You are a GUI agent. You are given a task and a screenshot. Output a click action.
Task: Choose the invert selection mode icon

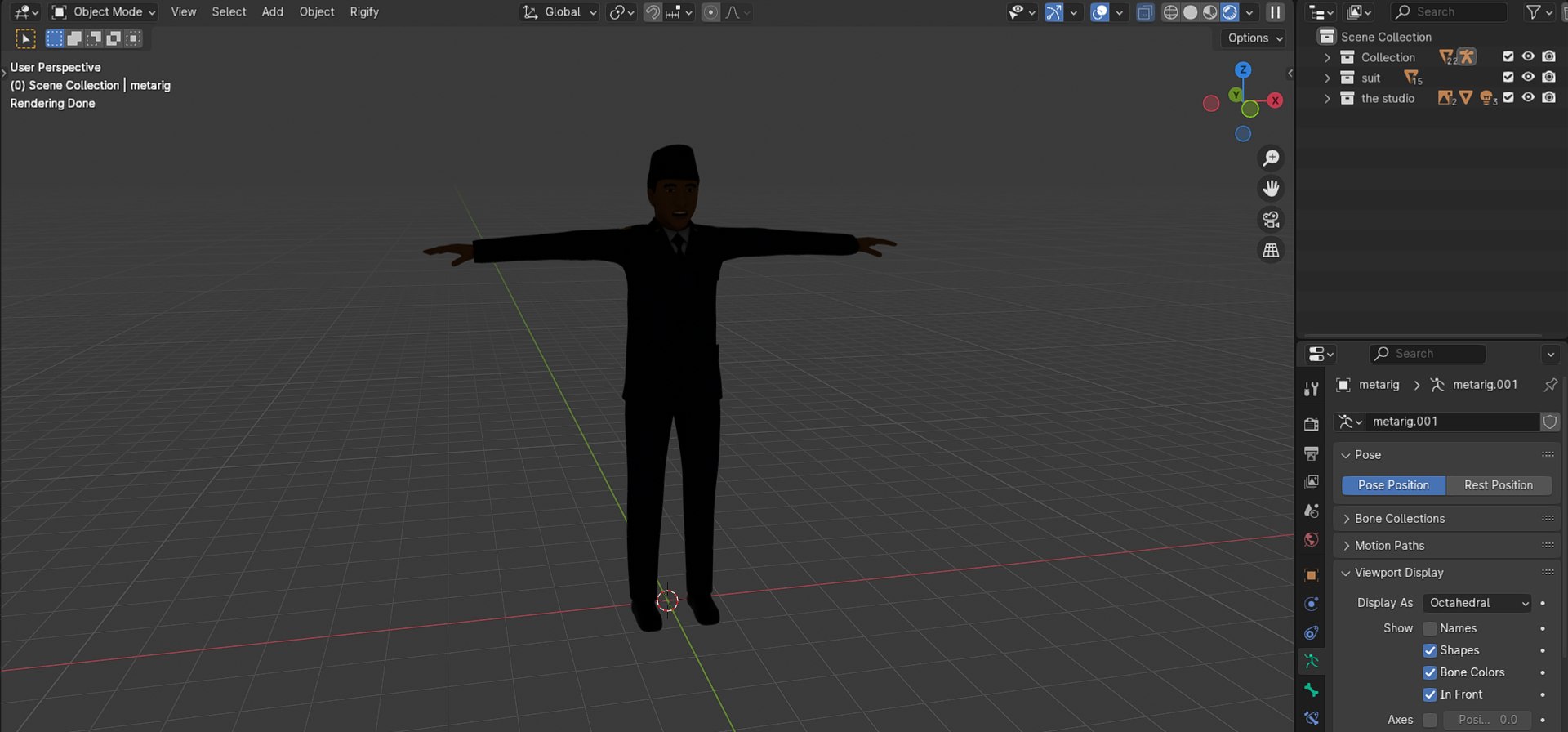pos(114,38)
